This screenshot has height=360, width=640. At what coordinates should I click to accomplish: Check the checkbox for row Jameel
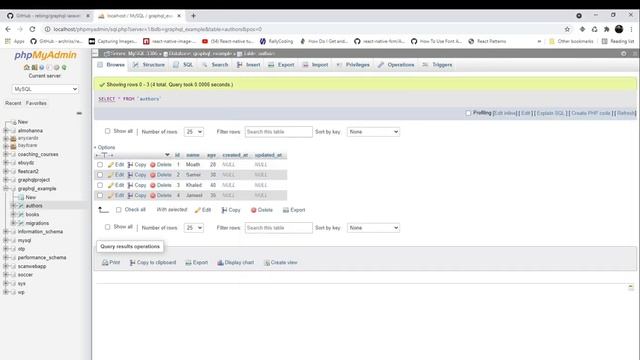[x=100, y=196]
